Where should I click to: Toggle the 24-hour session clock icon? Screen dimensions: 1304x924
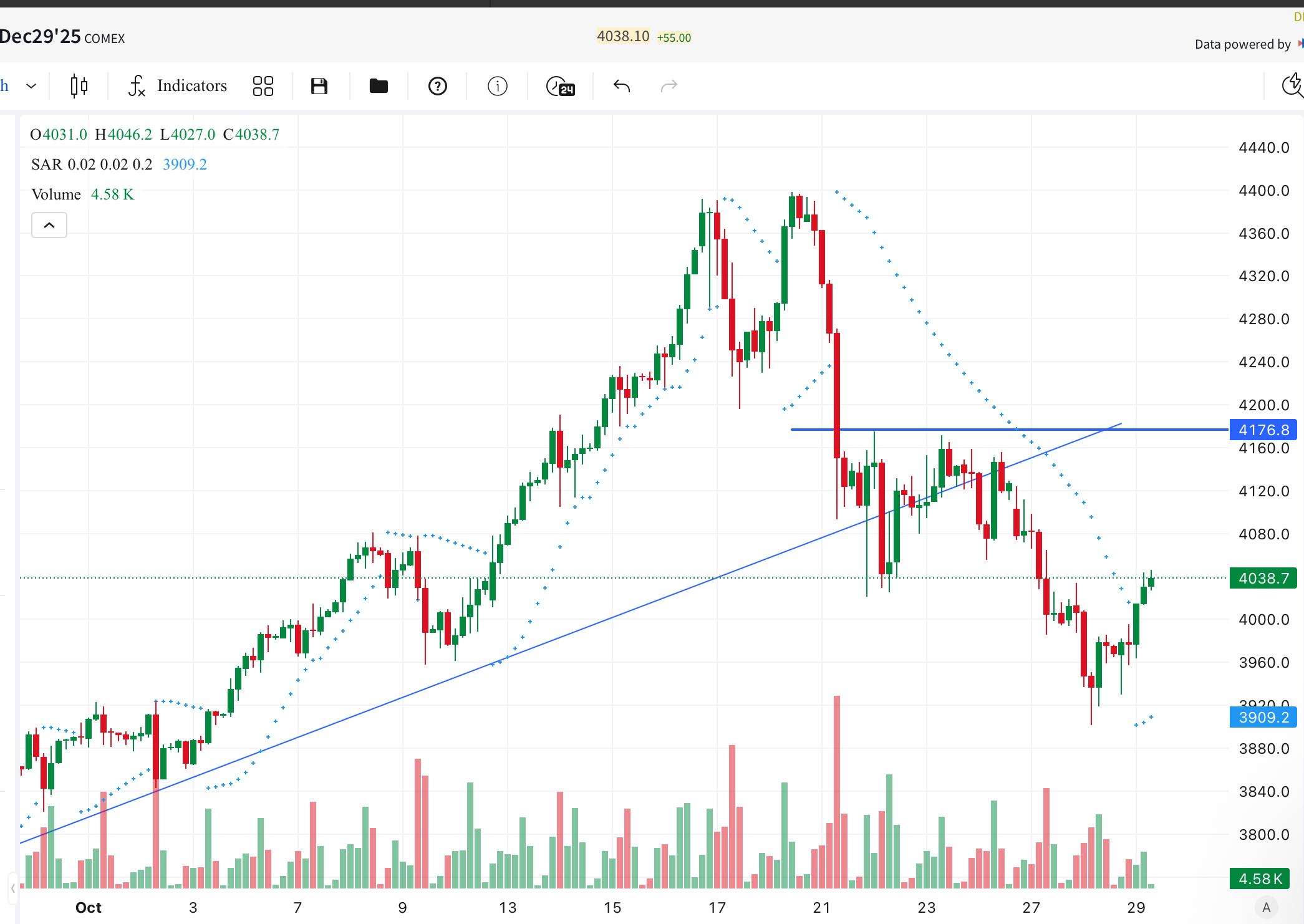tap(560, 86)
